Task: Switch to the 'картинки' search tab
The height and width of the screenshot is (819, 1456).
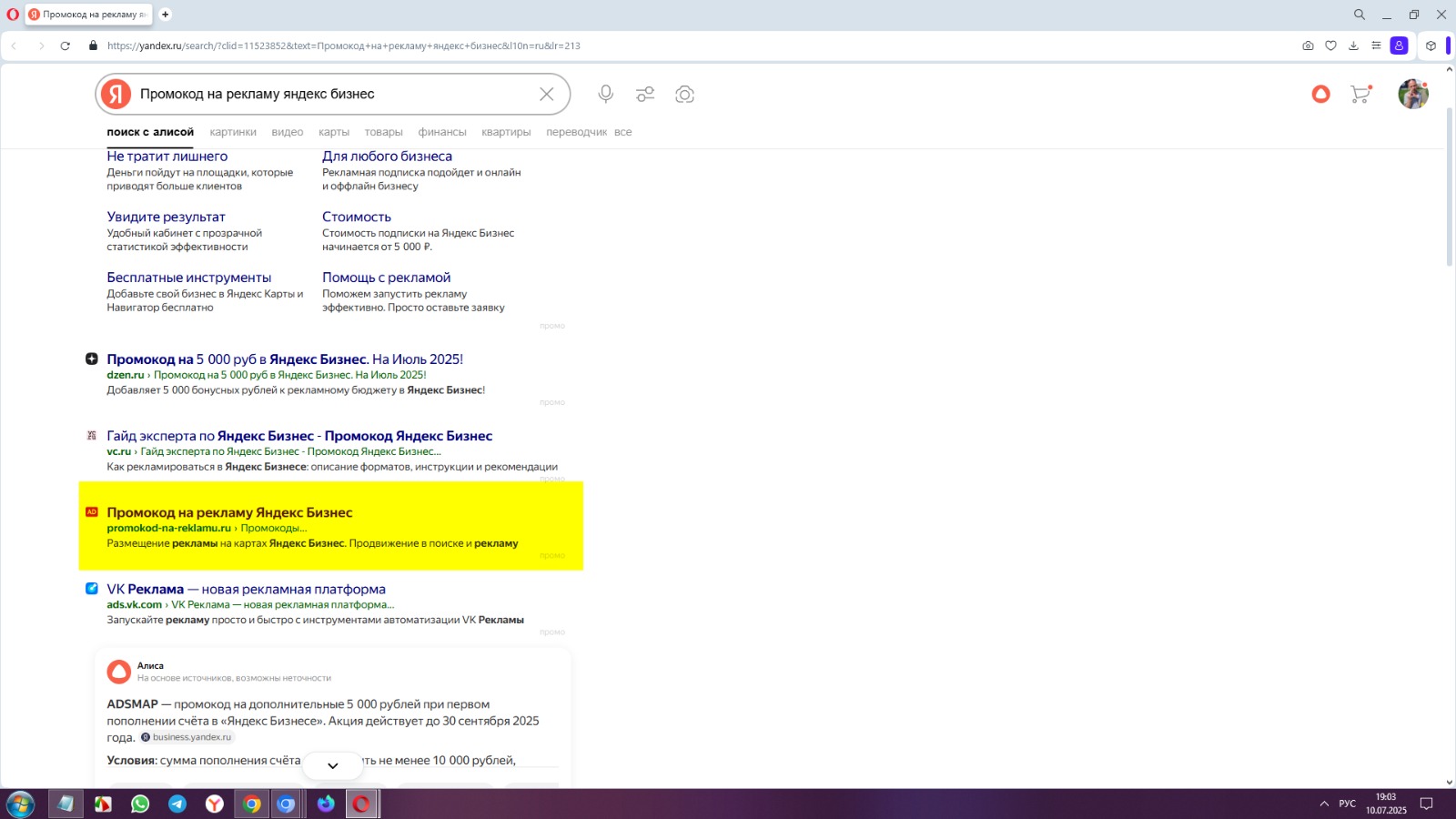Action: 233,132
